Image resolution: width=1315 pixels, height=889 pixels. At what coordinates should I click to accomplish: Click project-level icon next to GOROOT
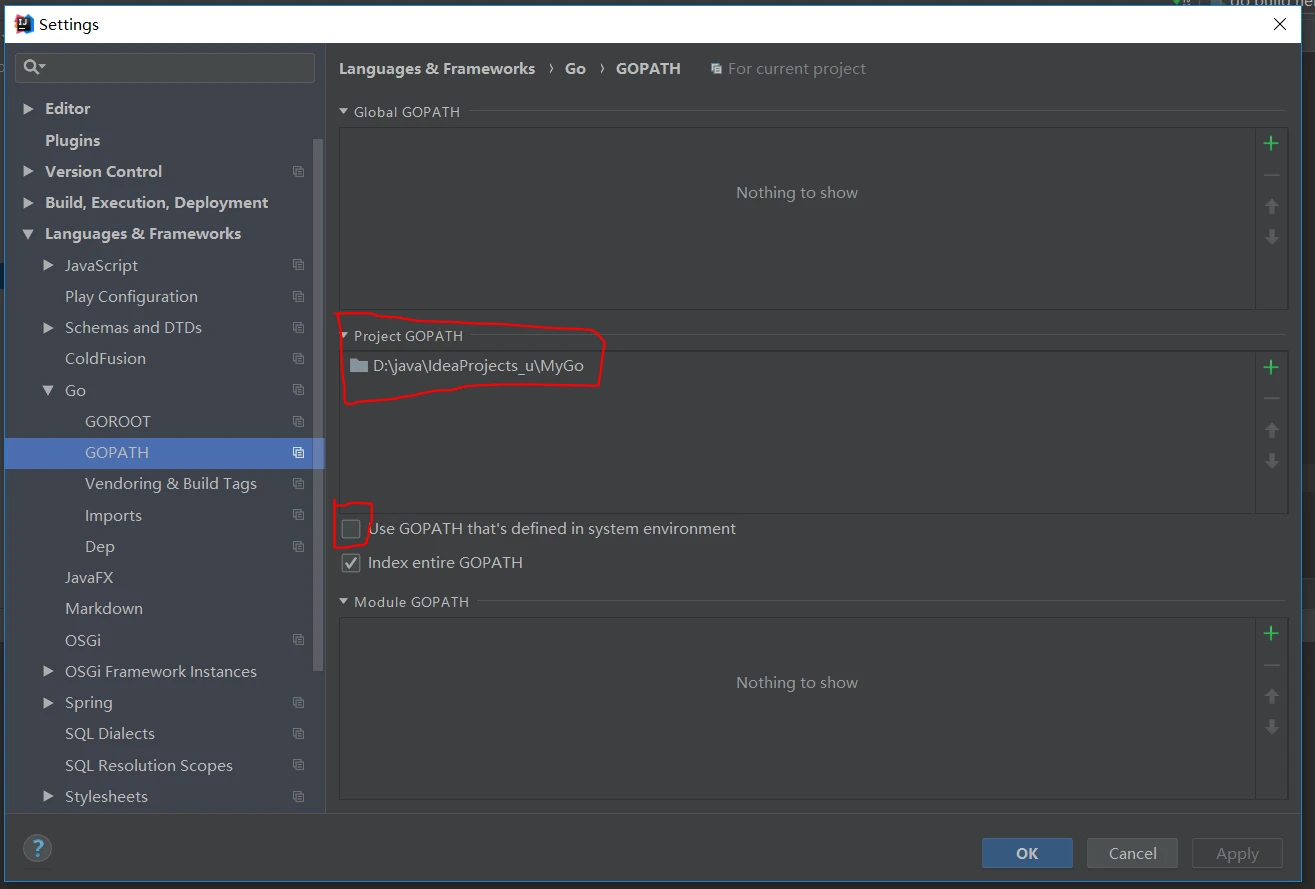pos(298,422)
